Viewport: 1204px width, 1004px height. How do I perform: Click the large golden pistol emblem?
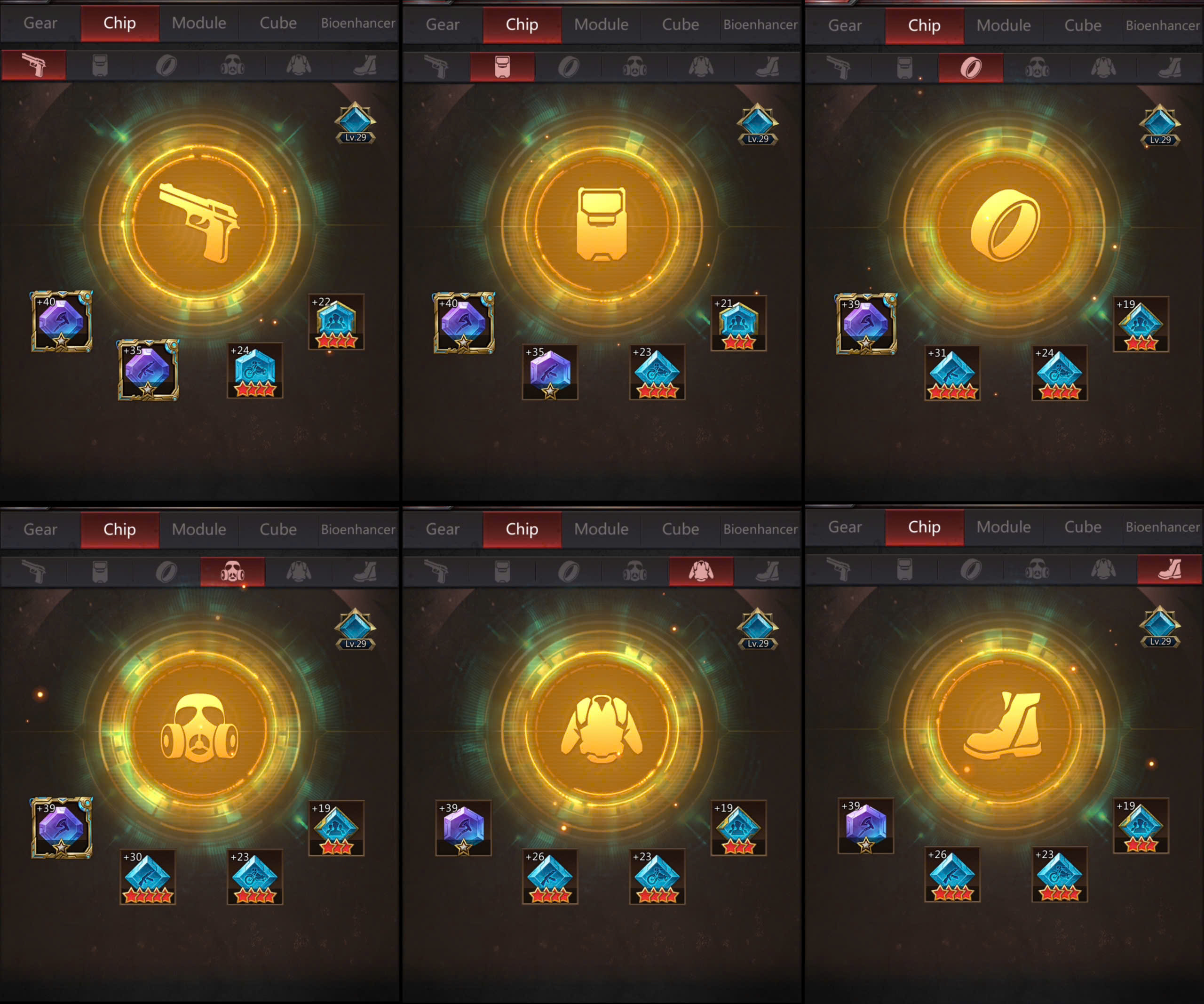pyautogui.click(x=199, y=223)
